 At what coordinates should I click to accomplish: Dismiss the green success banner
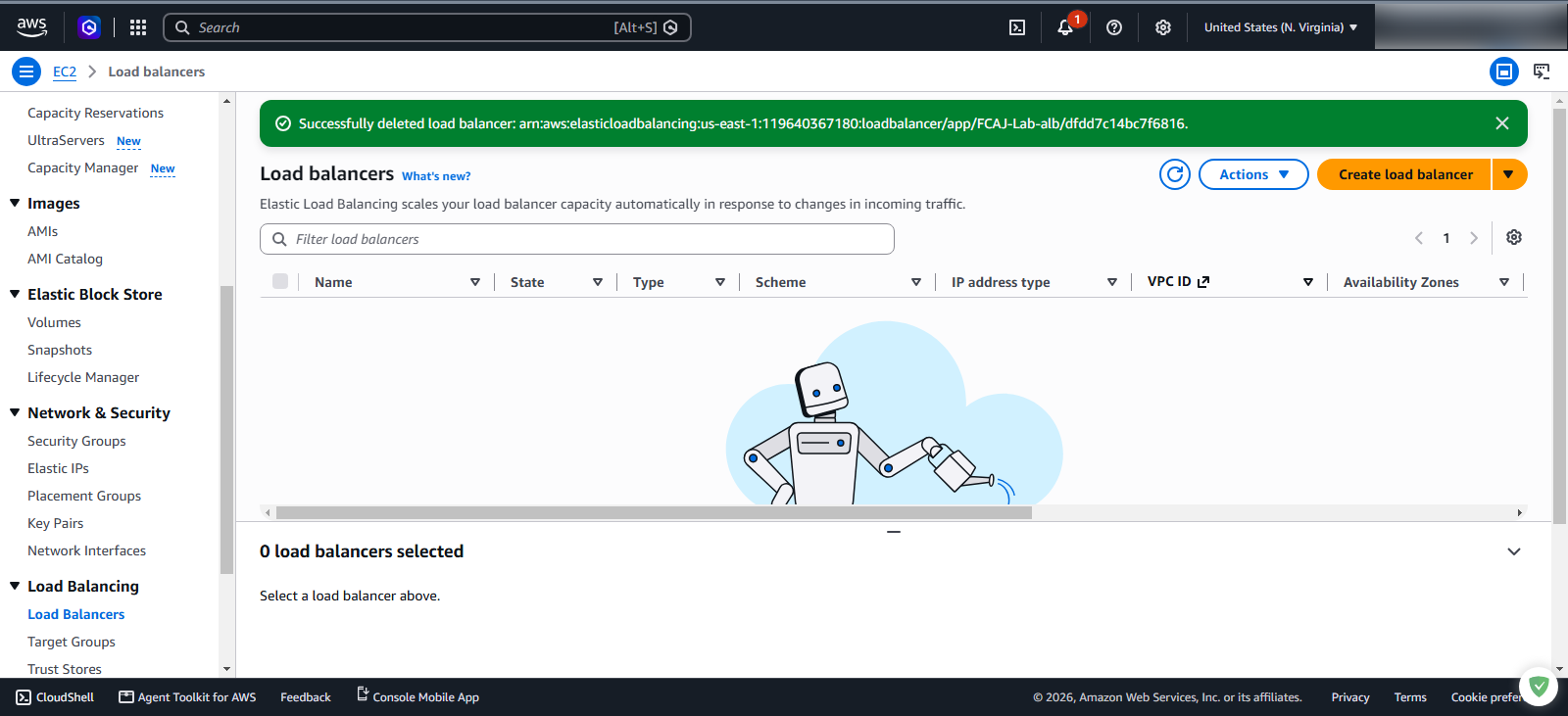click(x=1502, y=123)
